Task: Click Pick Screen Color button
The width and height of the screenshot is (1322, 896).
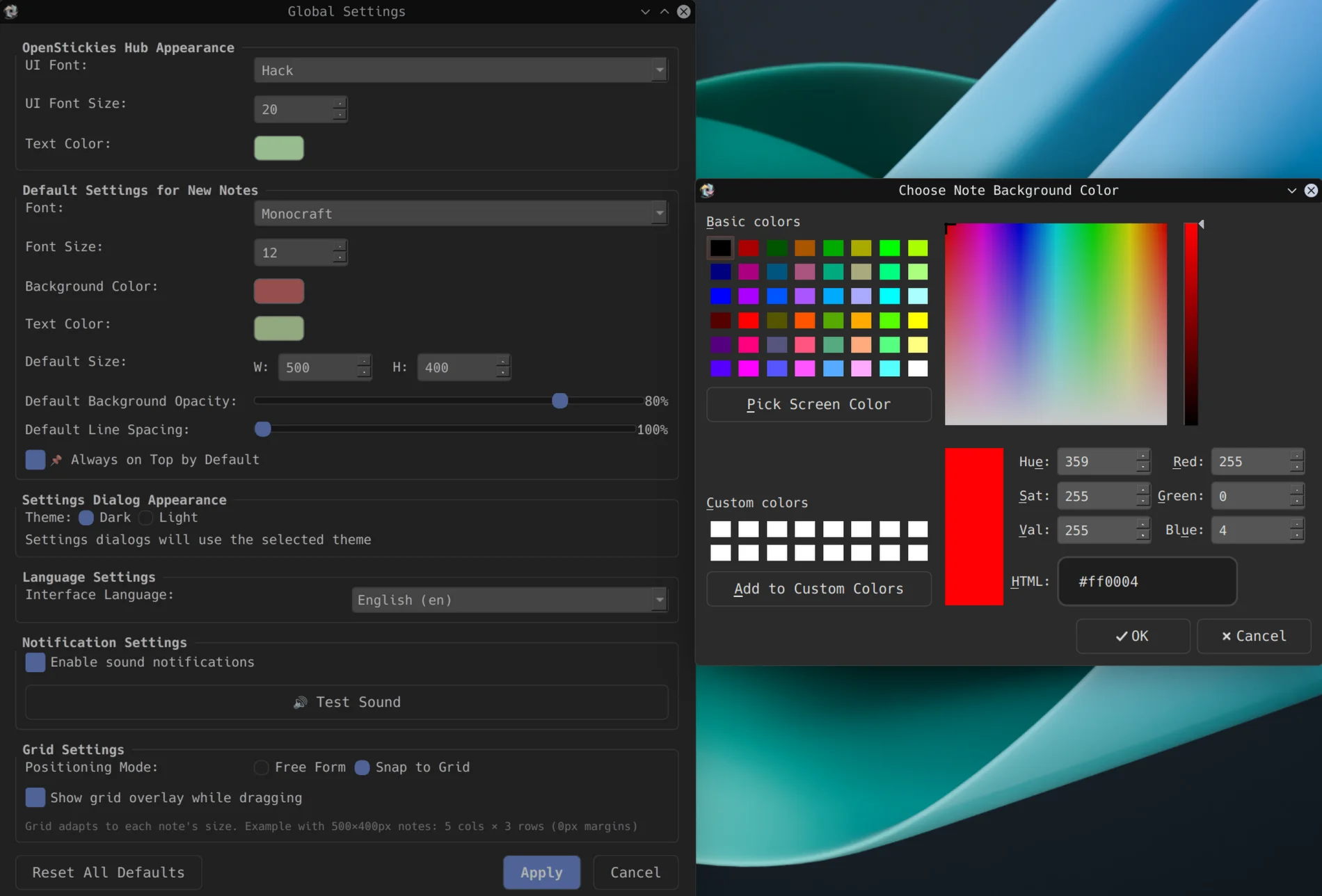Action: click(818, 404)
